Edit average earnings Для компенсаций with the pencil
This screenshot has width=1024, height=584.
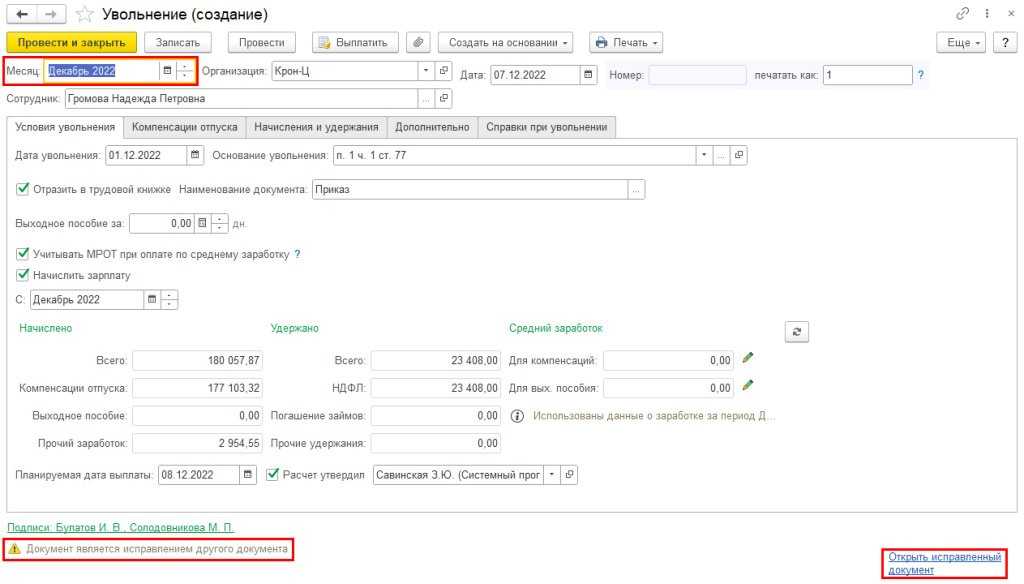click(748, 358)
